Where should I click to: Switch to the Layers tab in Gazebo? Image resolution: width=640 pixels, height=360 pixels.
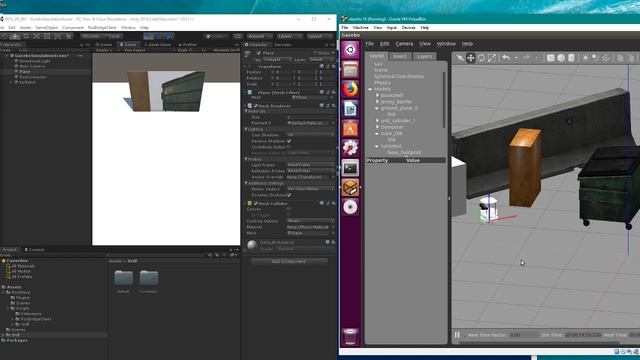pos(424,56)
